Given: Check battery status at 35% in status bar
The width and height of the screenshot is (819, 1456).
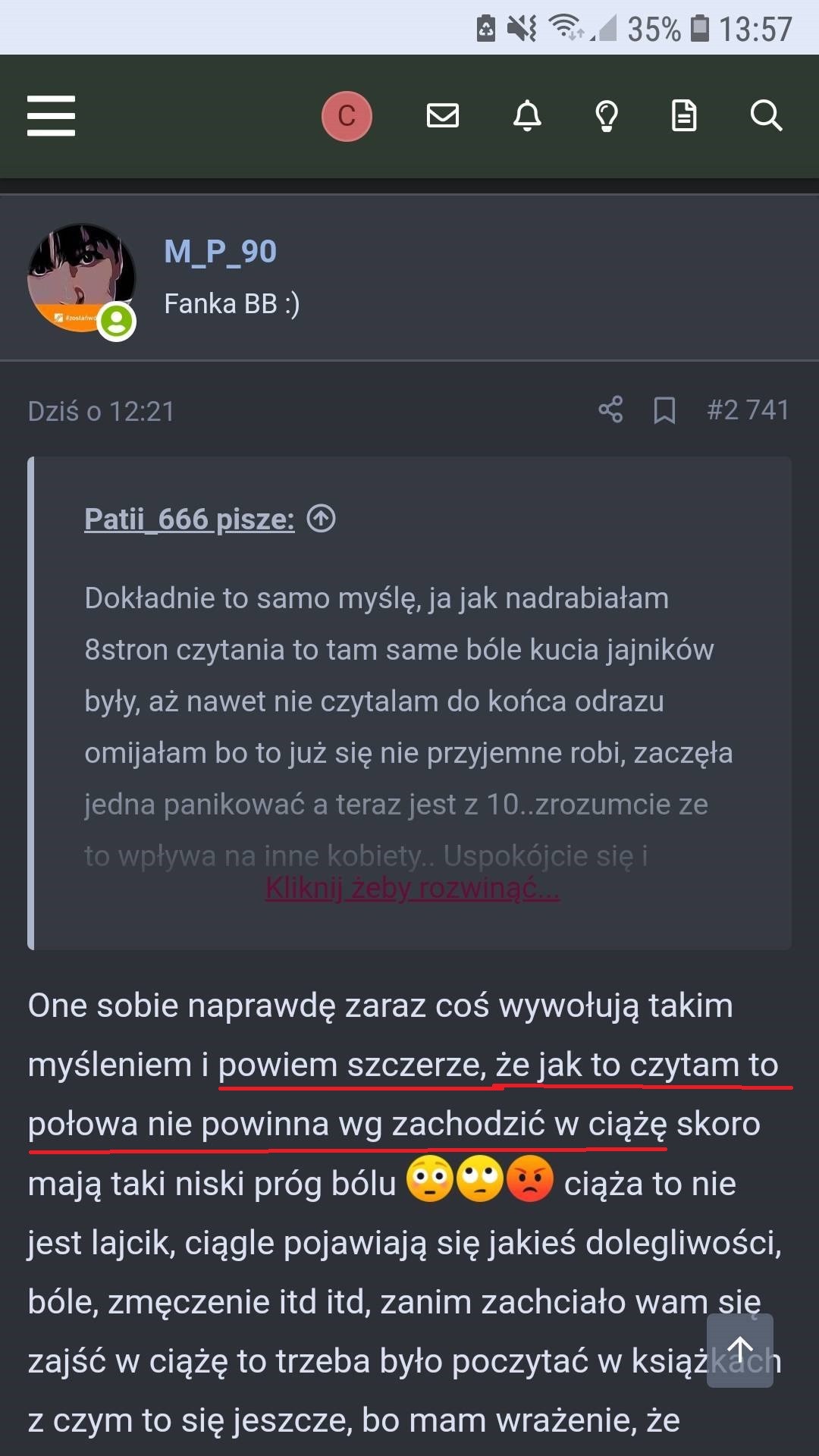Looking at the screenshot, I should click(x=668, y=30).
